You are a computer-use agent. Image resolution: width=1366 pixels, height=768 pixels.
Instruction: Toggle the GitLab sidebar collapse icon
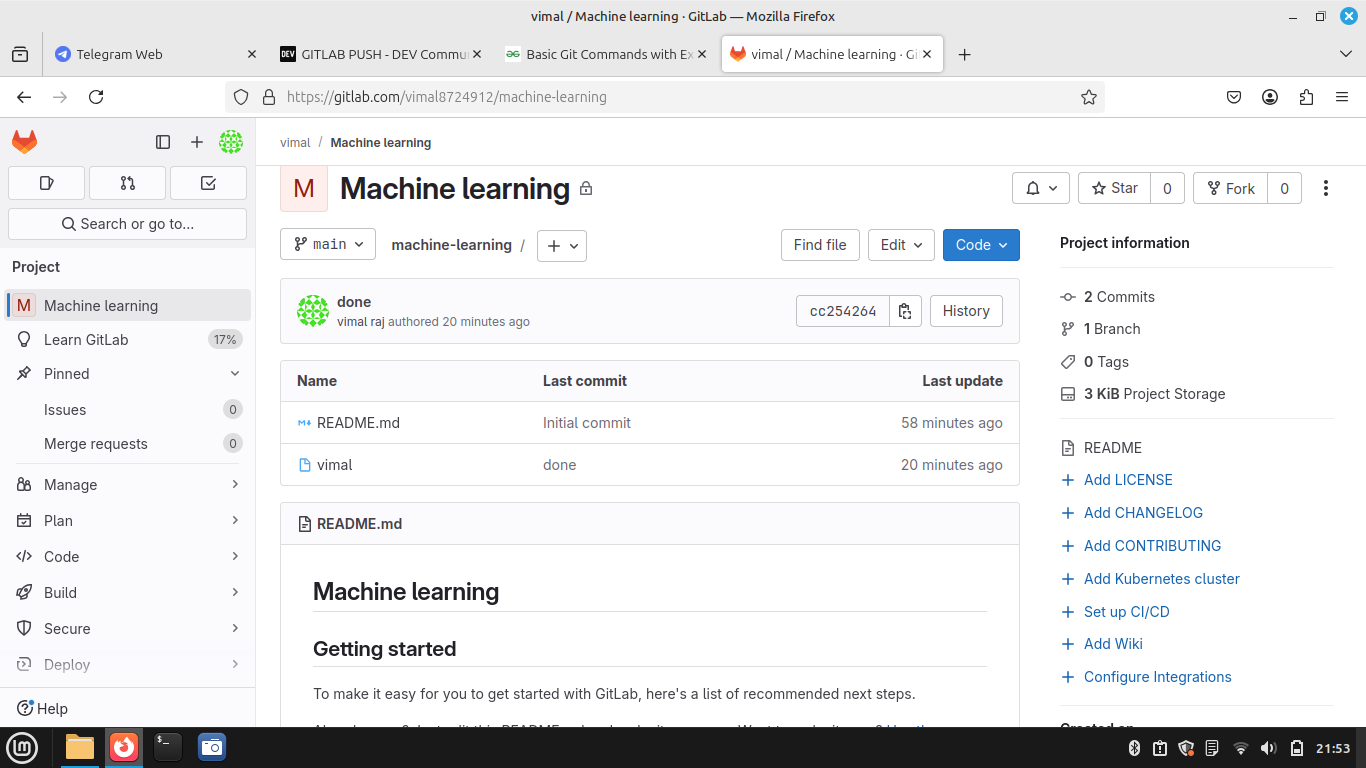[x=163, y=142]
